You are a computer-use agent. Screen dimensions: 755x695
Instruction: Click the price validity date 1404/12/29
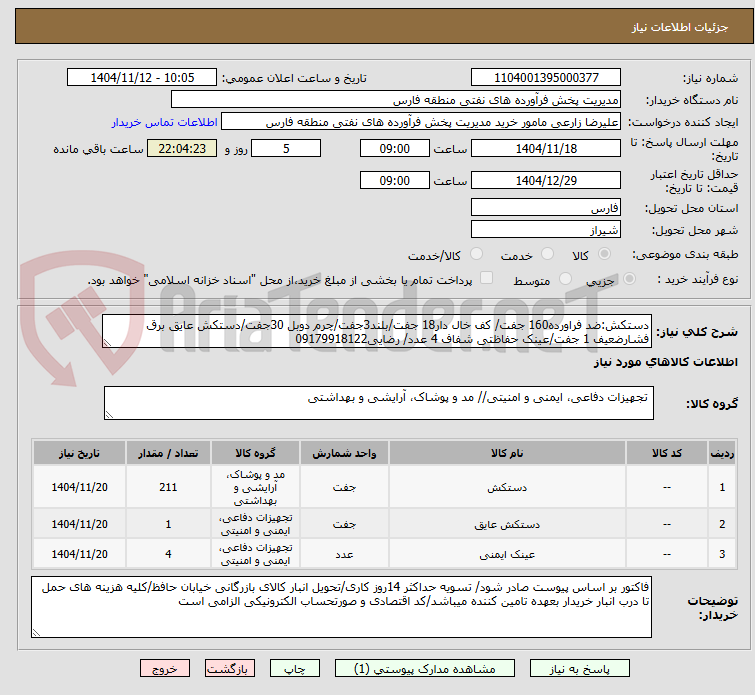[x=546, y=180]
